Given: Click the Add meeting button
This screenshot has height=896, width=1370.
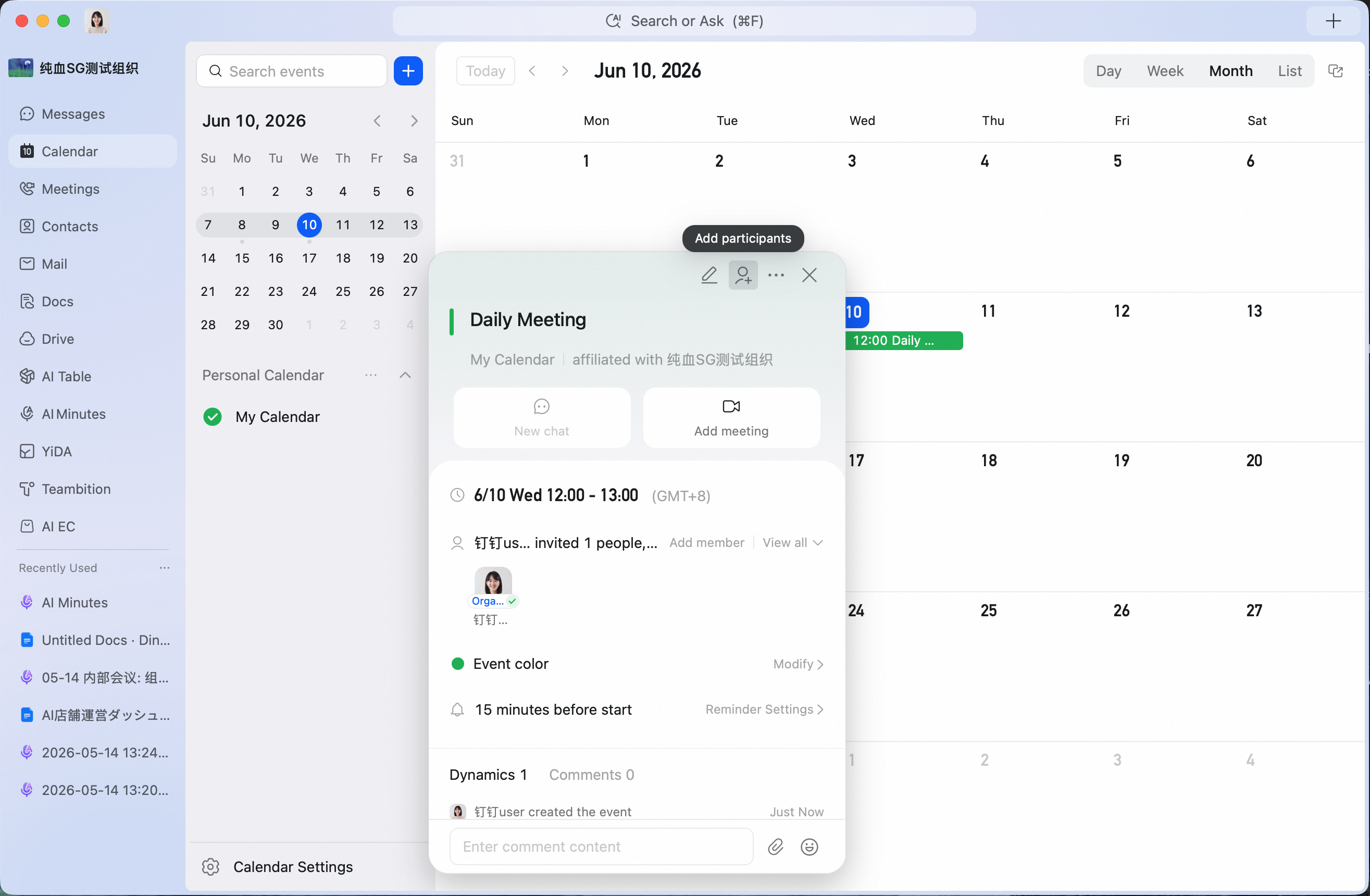Looking at the screenshot, I should click(x=732, y=417).
